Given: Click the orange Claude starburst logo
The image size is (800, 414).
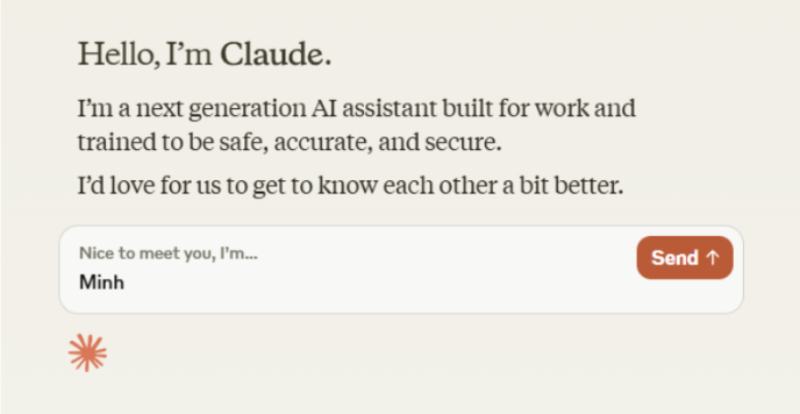Looking at the screenshot, I should coord(87,352).
